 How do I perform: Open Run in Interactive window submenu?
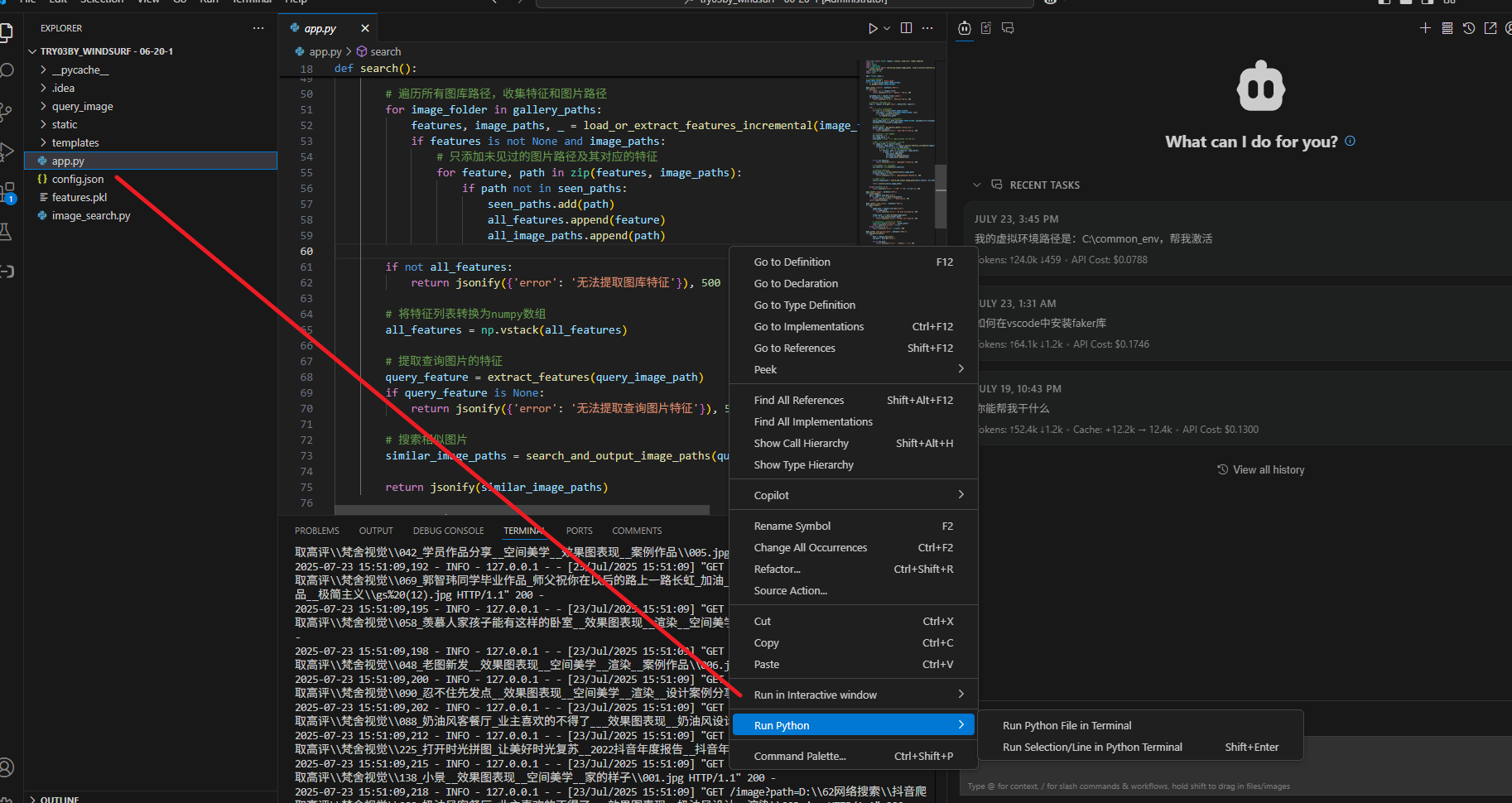pos(854,695)
